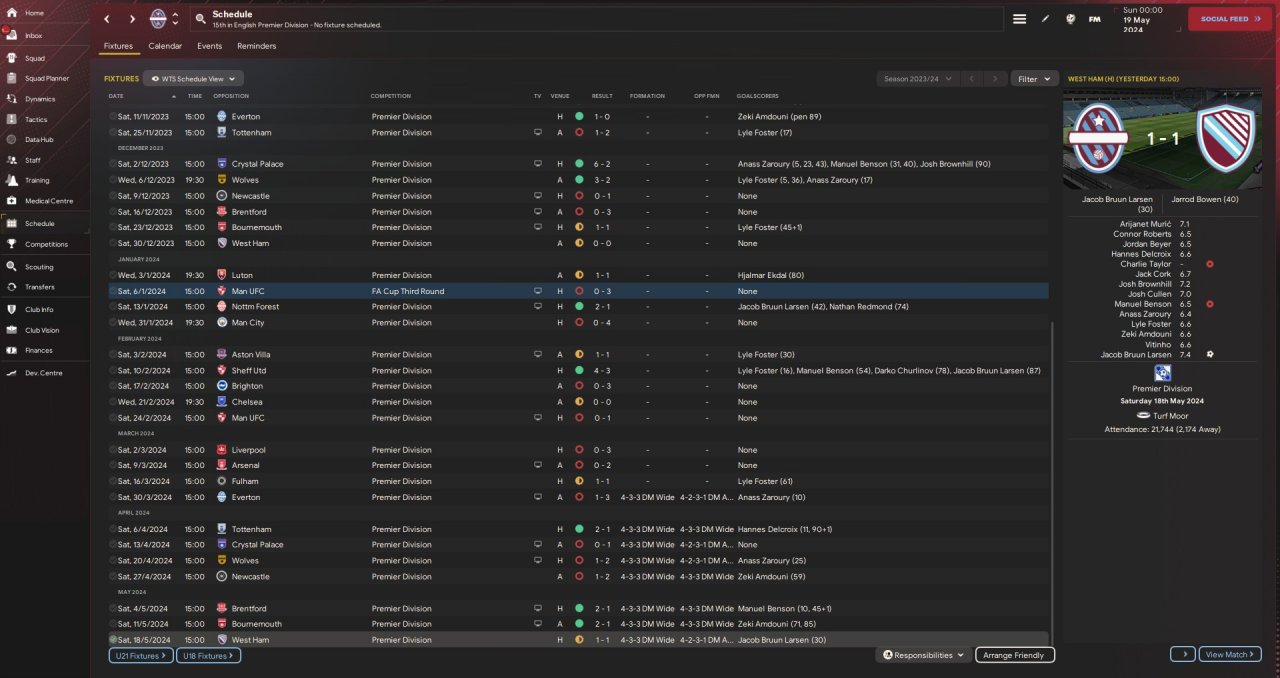Switch to the Fixtures tab
Image resolution: width=1280 pixels, height=678 pixels.
pos(118,46)
